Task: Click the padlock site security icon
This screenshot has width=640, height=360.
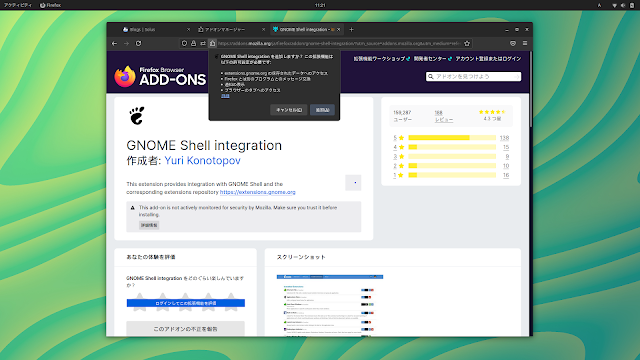Action: click(193, 43)
